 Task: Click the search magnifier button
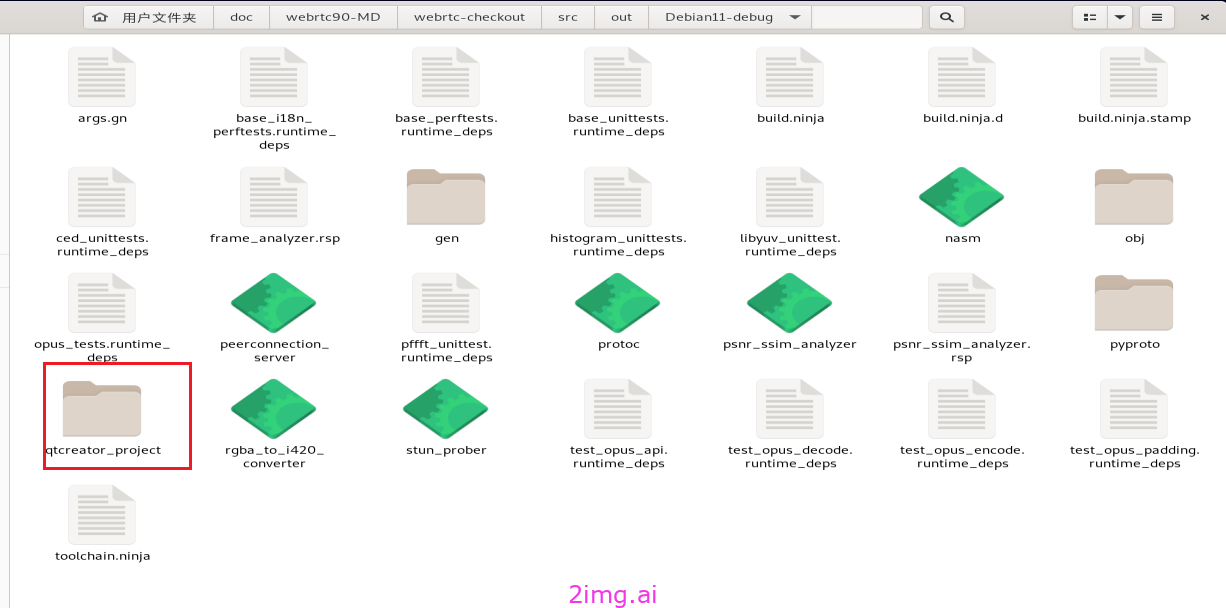(946, 17)
